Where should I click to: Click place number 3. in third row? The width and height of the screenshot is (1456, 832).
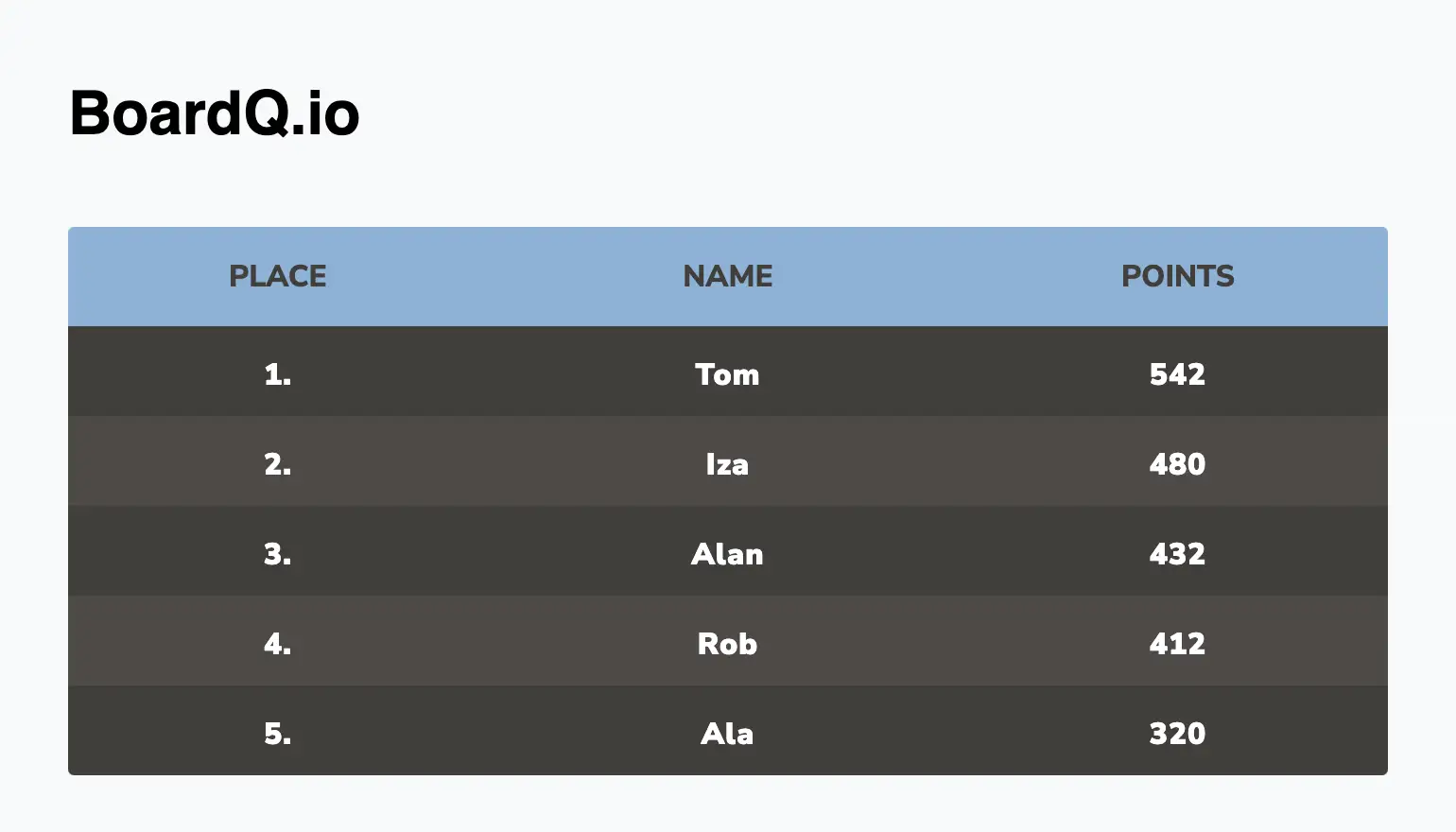click(x=278, y=554)
